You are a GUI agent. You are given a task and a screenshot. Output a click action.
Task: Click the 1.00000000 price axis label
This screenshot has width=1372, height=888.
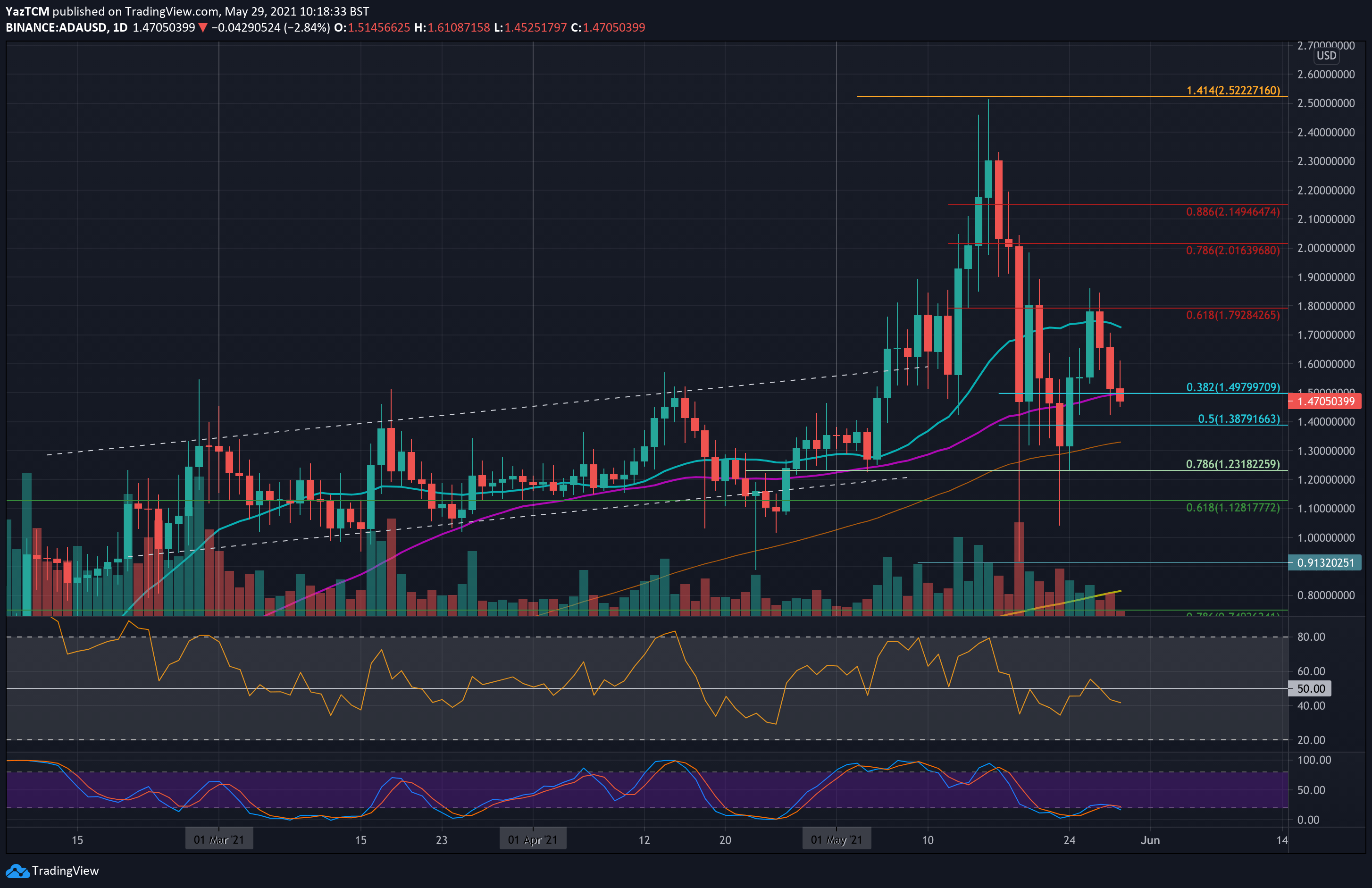[1326, 537]
